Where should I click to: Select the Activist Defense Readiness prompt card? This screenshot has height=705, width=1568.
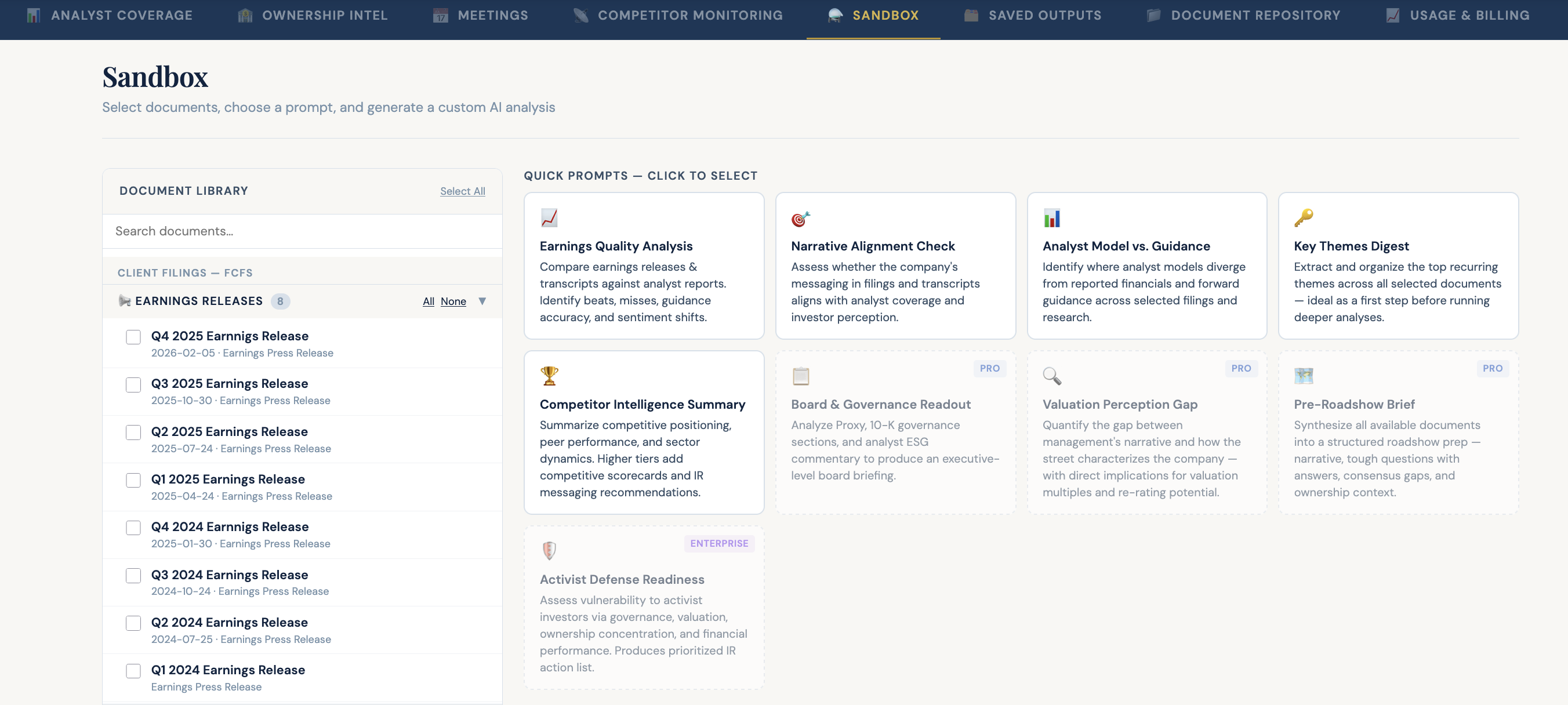(644, 606)
